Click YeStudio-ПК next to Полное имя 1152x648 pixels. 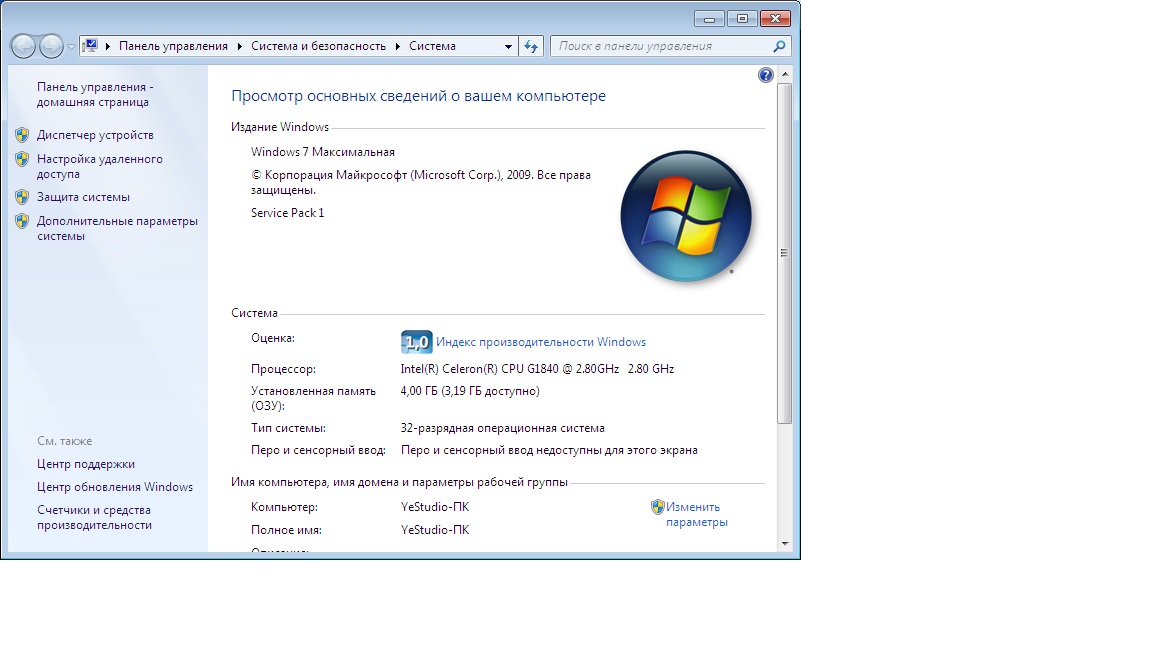435,530
